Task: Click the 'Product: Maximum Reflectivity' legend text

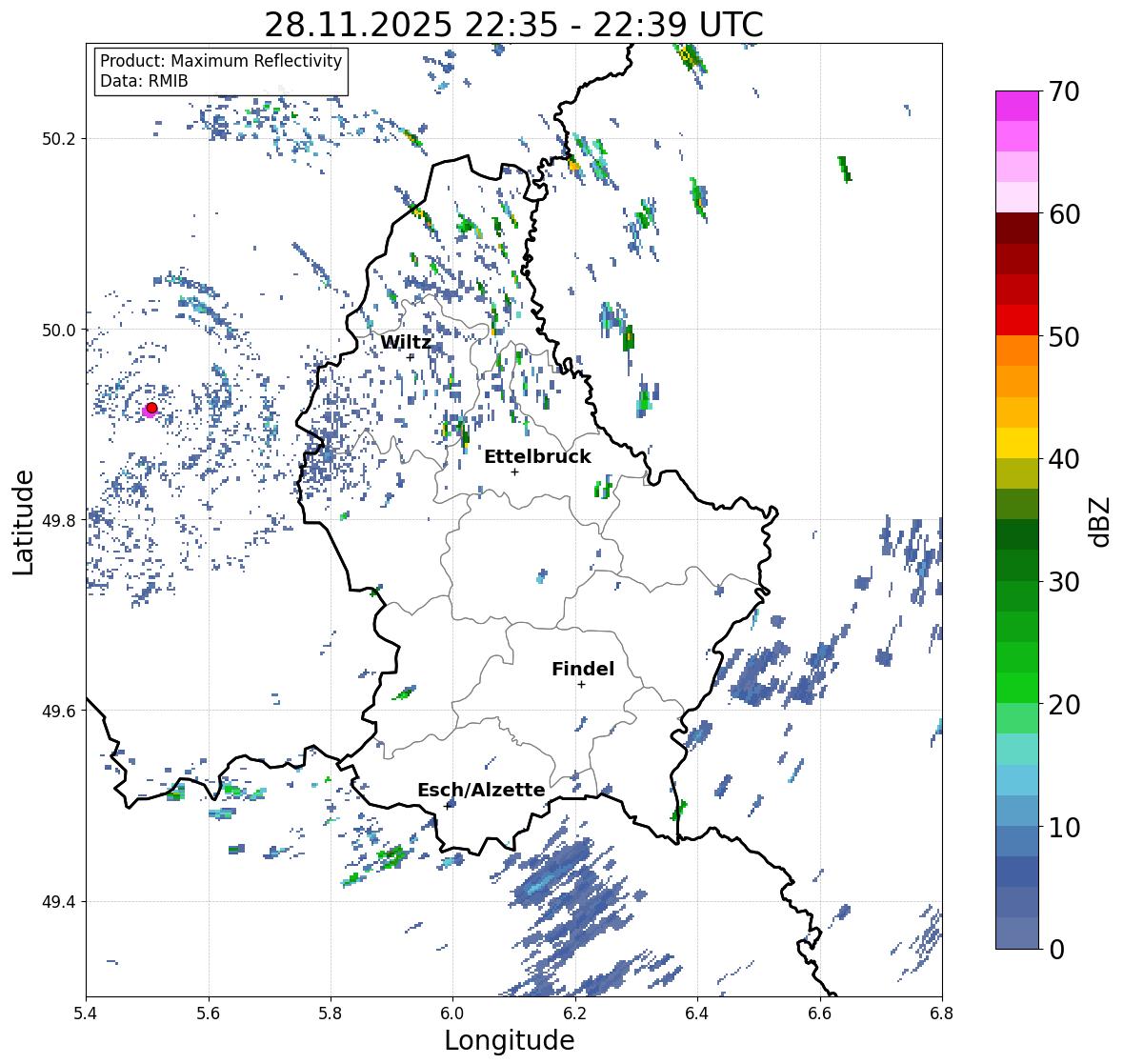Action: point(221,61)
